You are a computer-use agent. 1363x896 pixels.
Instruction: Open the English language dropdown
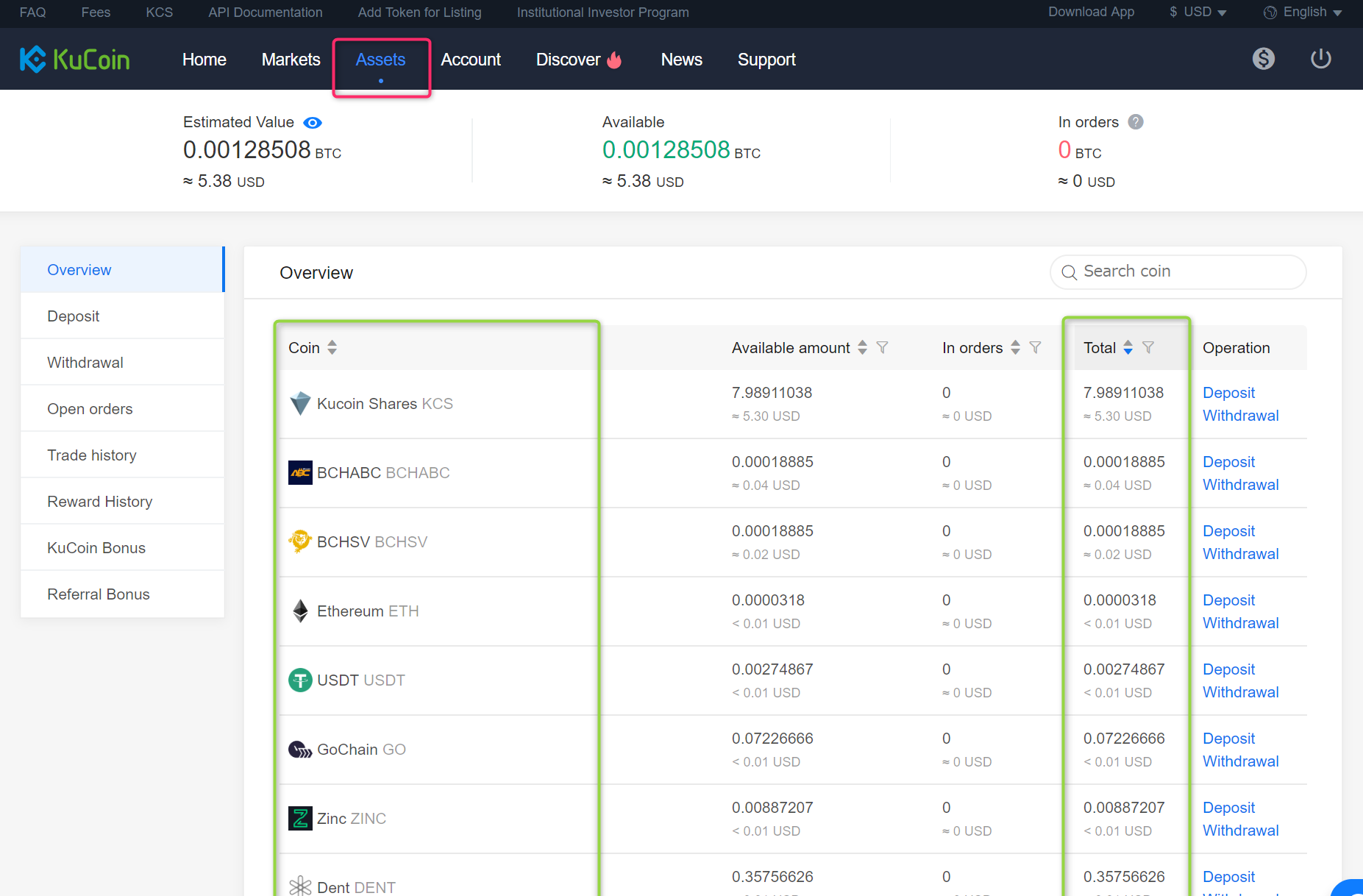coord(1303,12)
